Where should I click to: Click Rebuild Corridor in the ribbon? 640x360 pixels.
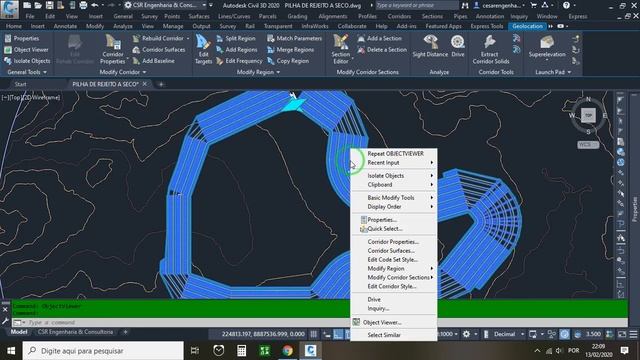click(x=158, y=38)
